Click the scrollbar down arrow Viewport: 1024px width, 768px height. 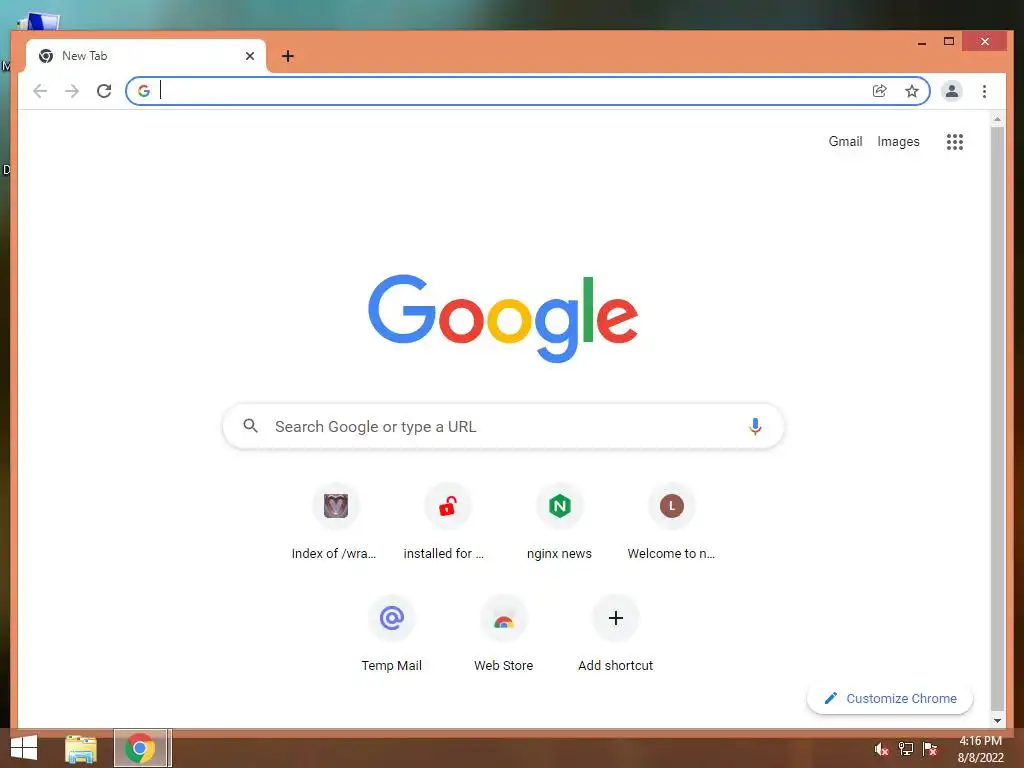997,720
